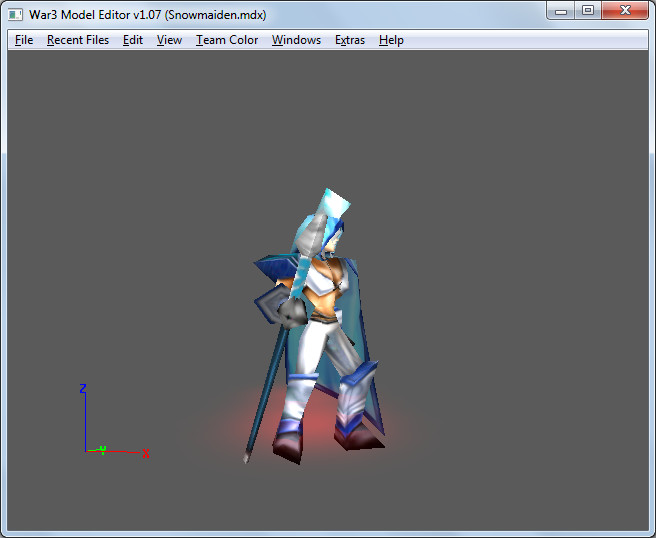Open the Windows menu
Viewport: 656px width, 538px height.
pos(296,40)
